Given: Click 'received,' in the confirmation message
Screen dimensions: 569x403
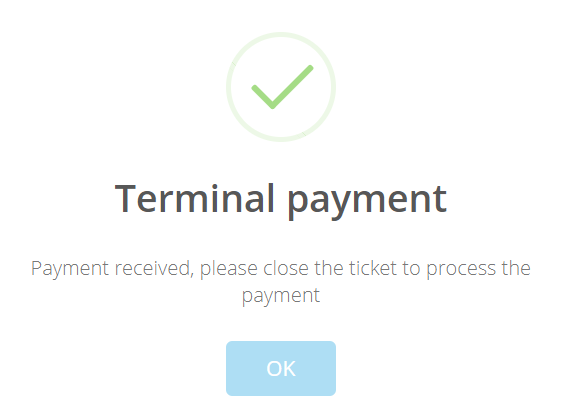Looking at the screenshot, I should click(x=154, y=269).
